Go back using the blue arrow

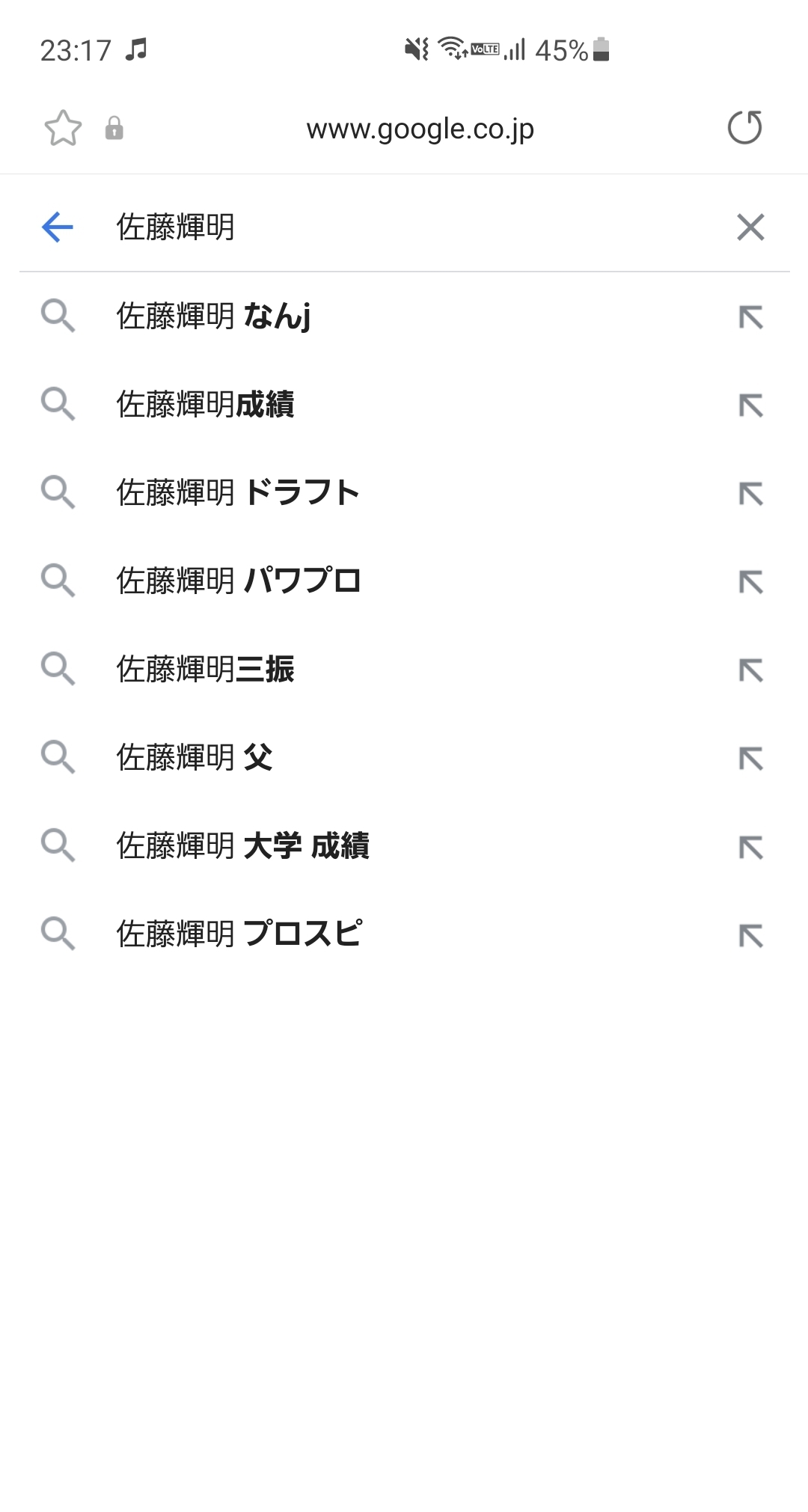pyautogui.click(x=58, y=227)
